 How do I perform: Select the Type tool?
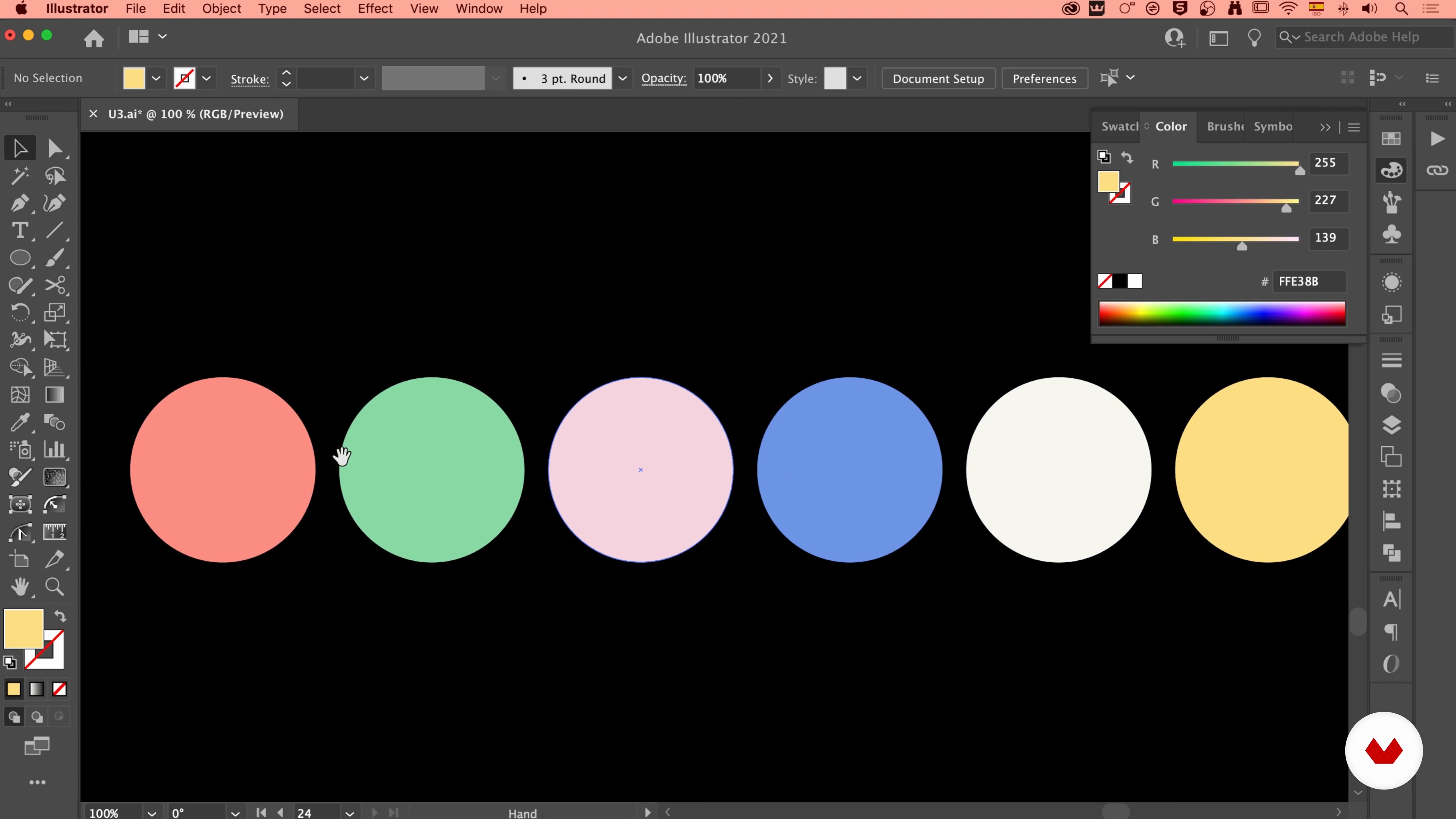[20, 230]
